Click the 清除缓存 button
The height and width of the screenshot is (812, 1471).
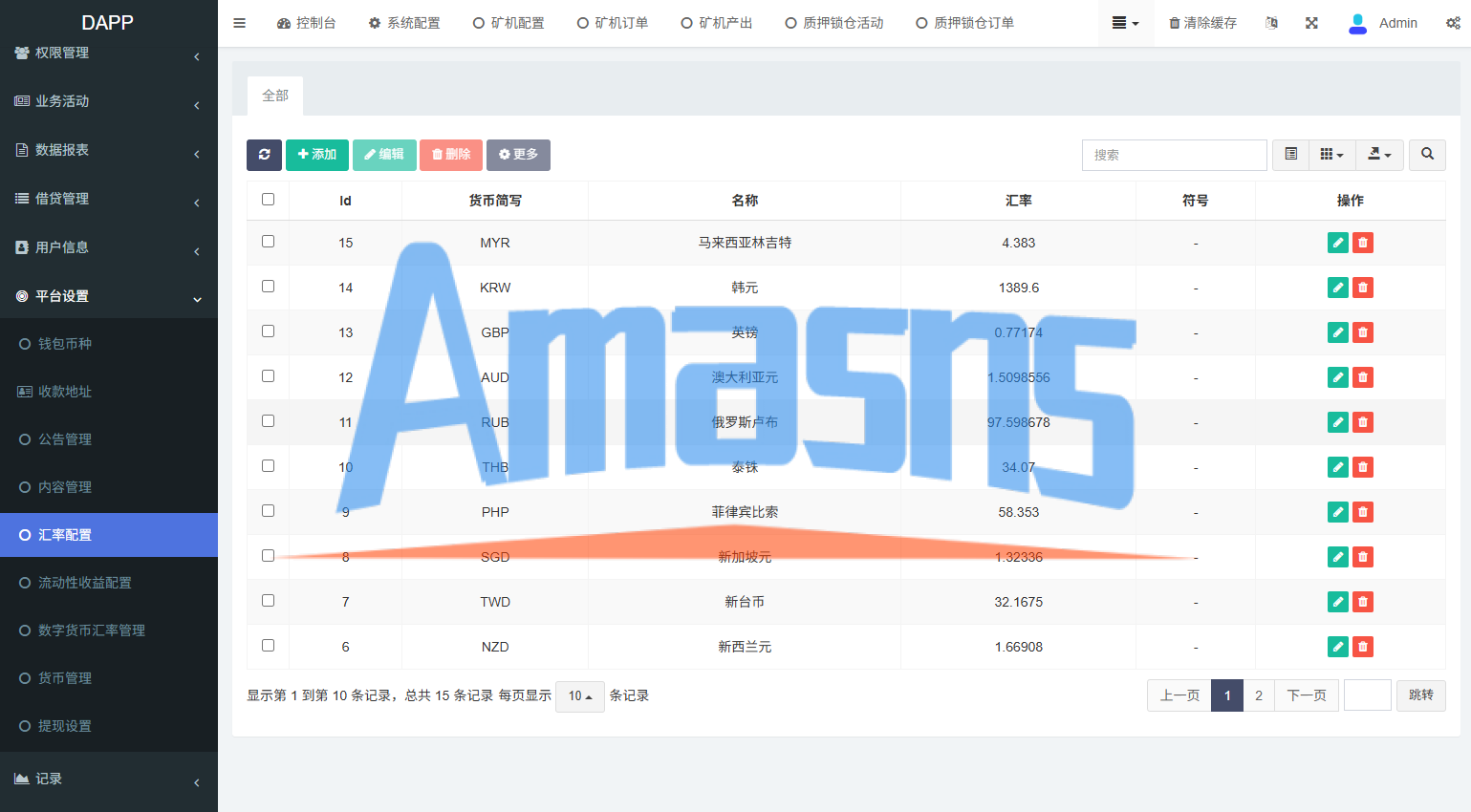pyautogui.click(x=1202, y=23)
